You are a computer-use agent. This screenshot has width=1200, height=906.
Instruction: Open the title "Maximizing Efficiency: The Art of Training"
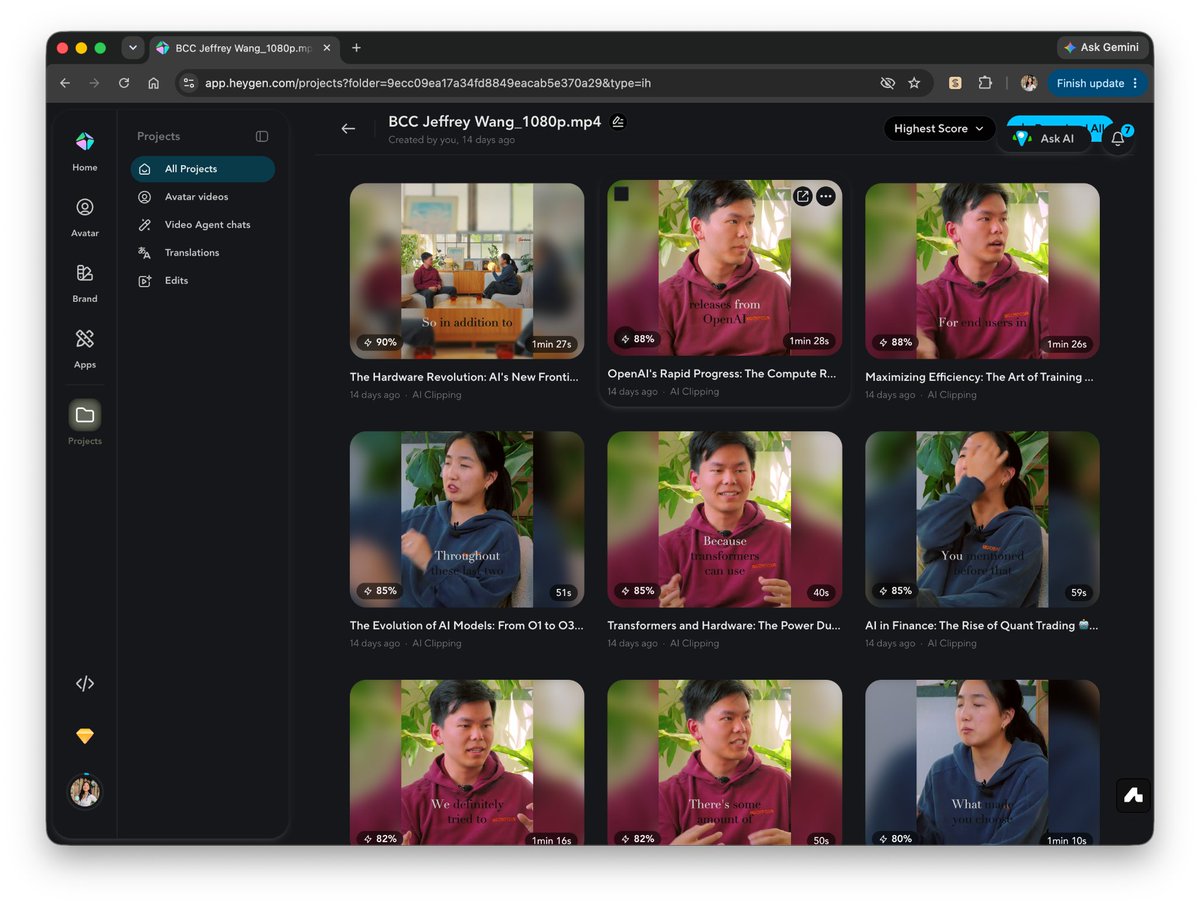pos(979,377)
